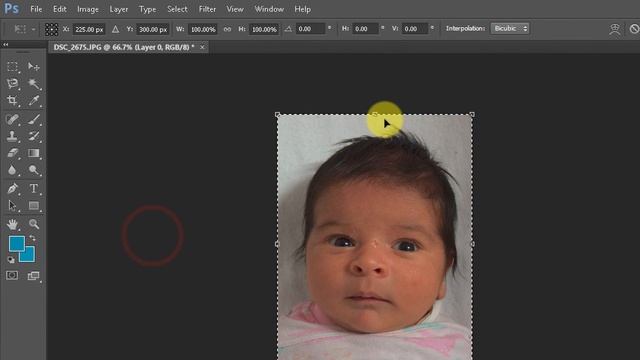Close the DSC_2675.JPG document tab
This screenshot has height=360, width=640.
[202, 47]
